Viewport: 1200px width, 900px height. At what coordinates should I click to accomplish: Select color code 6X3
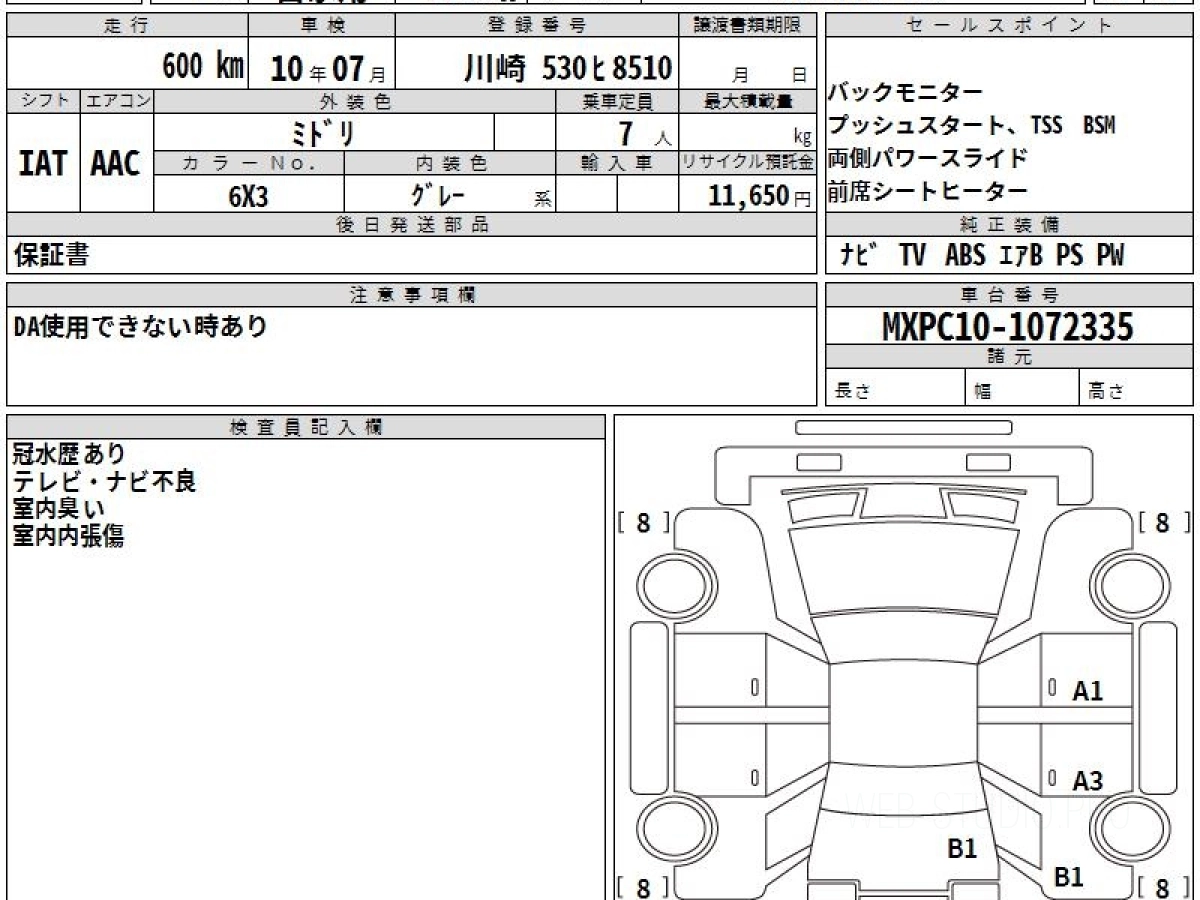click(248, 196)
